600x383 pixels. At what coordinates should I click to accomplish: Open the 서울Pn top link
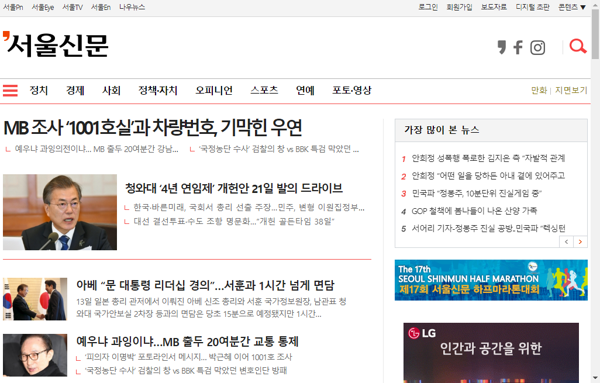(13, 7)
